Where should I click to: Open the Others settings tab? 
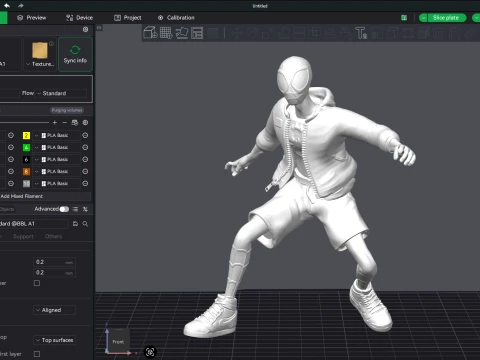(53, 236)
